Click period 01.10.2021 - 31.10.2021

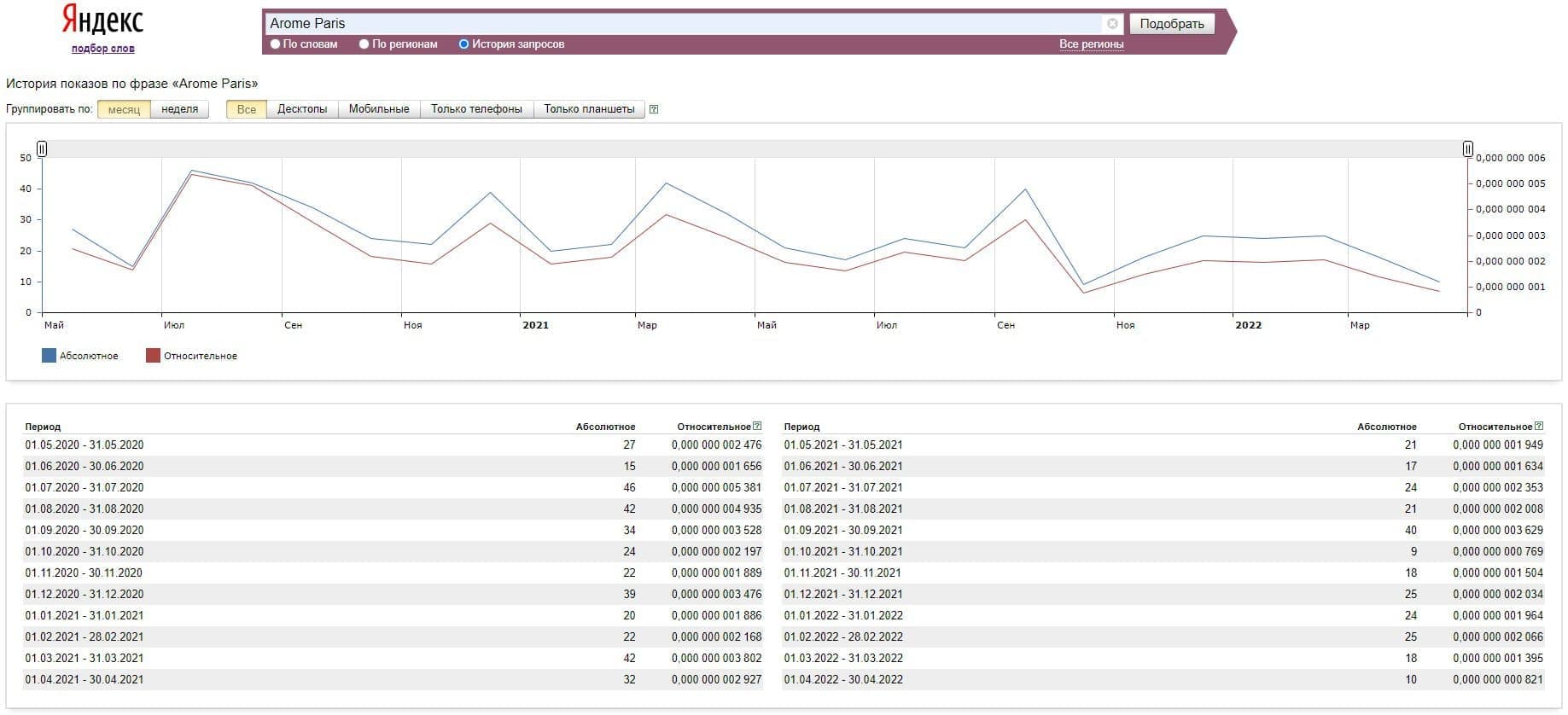[843, 552]
